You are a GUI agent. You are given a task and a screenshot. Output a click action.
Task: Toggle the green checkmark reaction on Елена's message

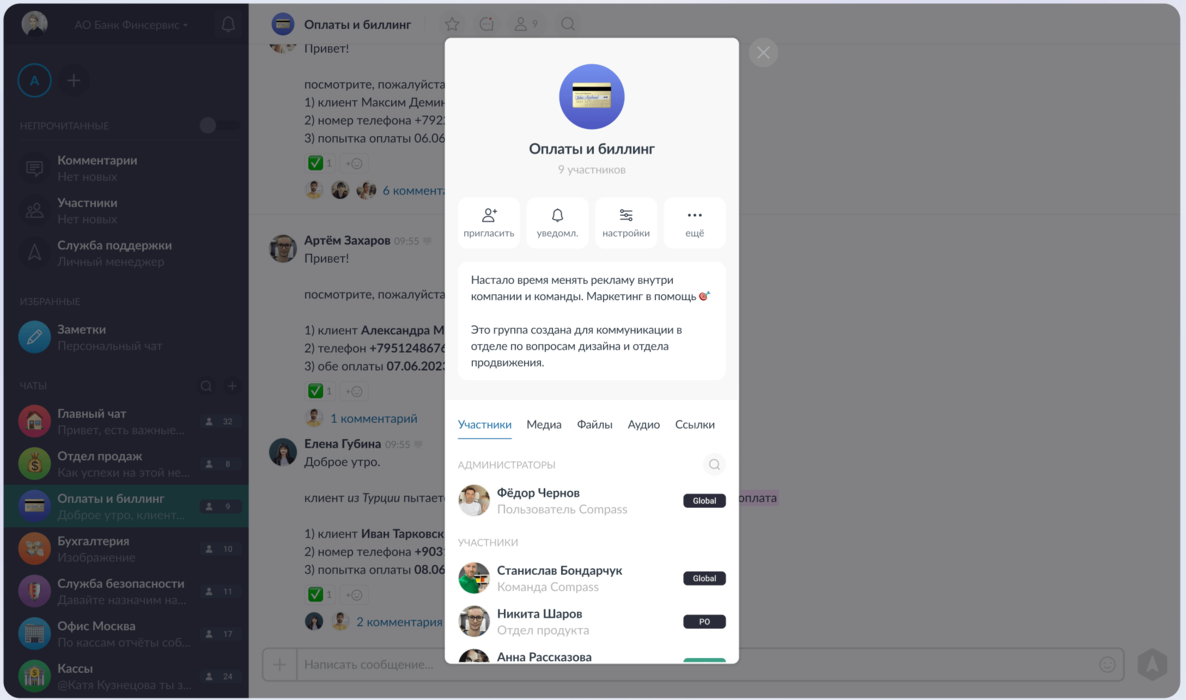[320, 595]
